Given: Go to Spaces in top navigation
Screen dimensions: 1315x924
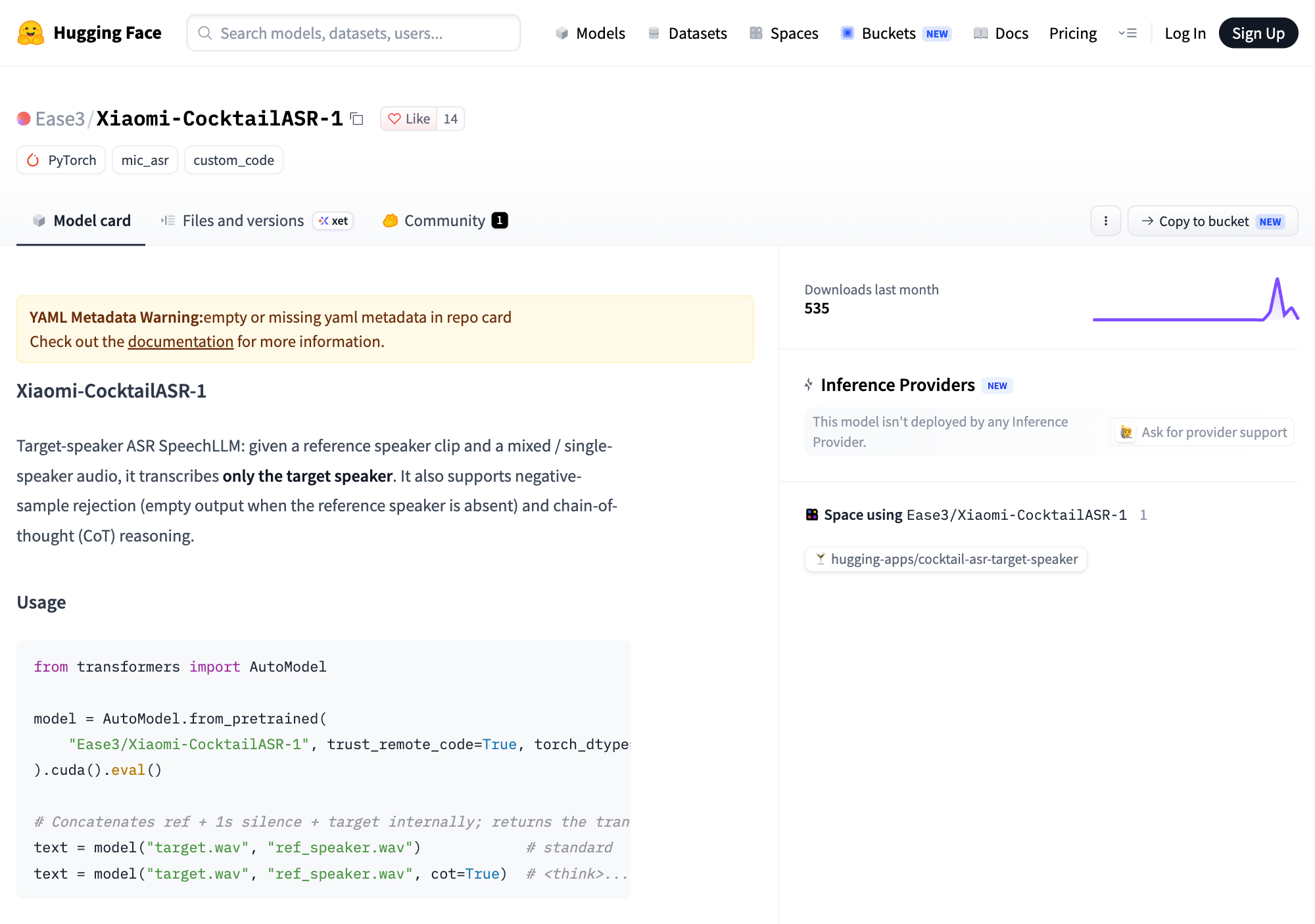Looking at the screenshot, I should point(784,33).
